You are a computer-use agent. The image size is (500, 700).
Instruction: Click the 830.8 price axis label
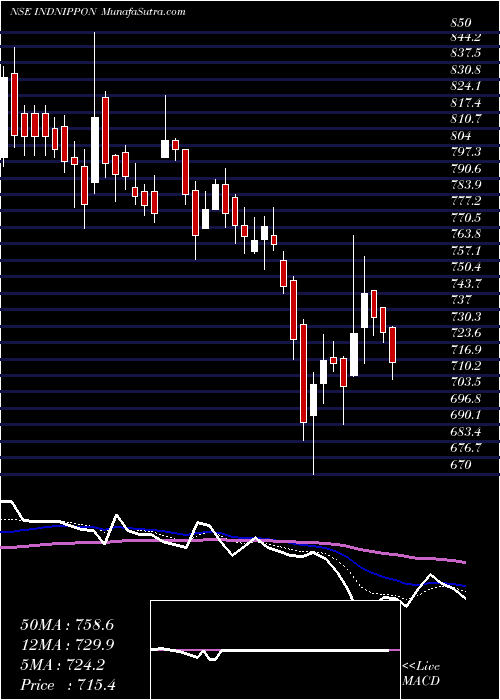click(466, 70)
